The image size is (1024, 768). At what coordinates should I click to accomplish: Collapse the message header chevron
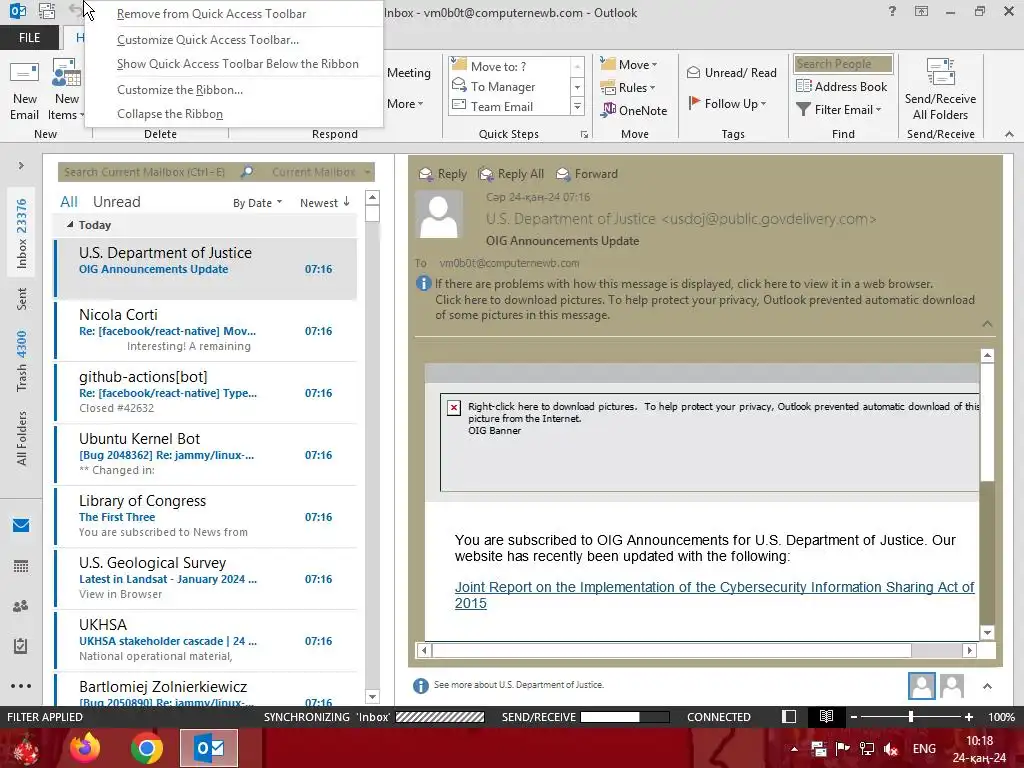[987, 324]
